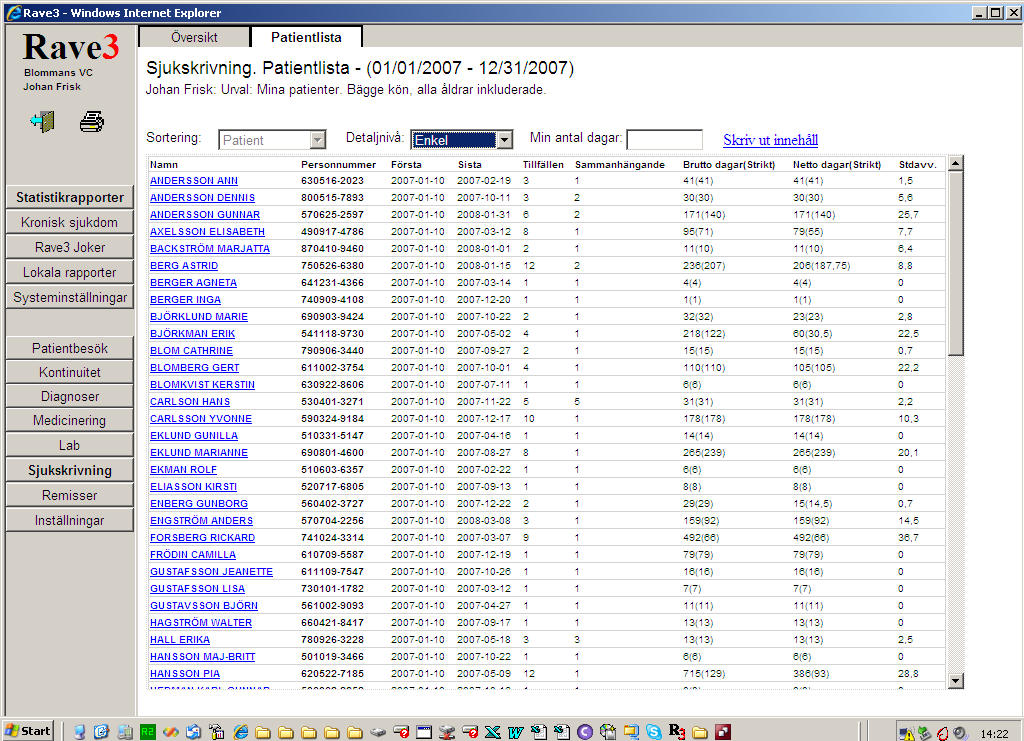The height and width of the screenshot is (741, 1024).
Task: Open patient CARLSSON YVONNE
Action: click(201, 418)
